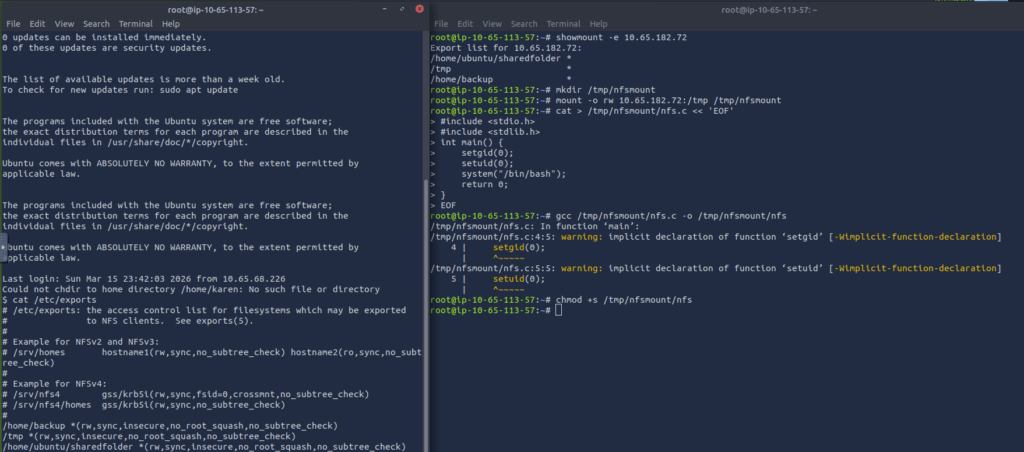This screenshot has height=452, width=1024.
Task: Click '# Example for NFSv4:' comment
Action: pyautogui.click(x=54, y=383)
